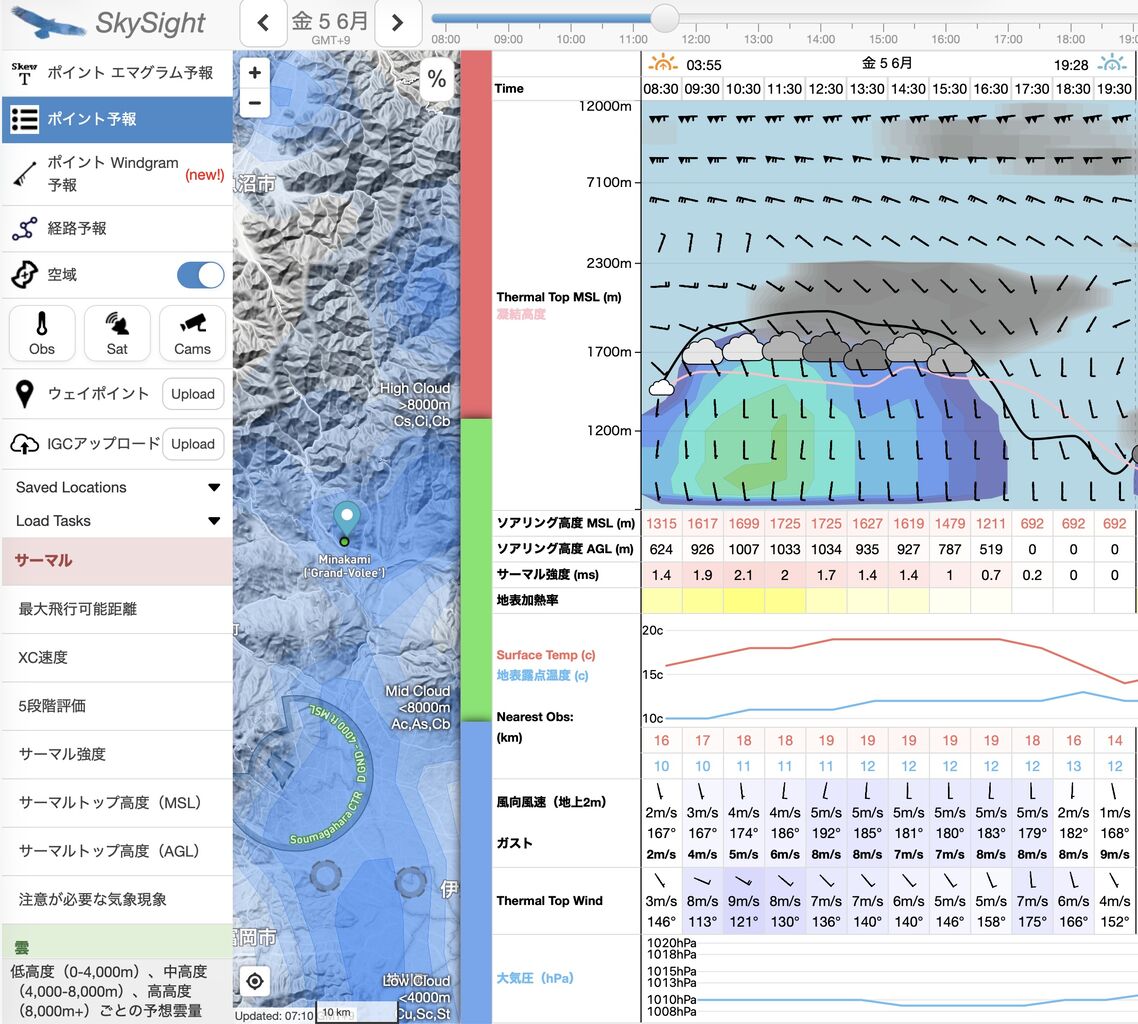Center map on my location
The height and width of the screenshot is (1024, 1138).
(x=255, y=981)
